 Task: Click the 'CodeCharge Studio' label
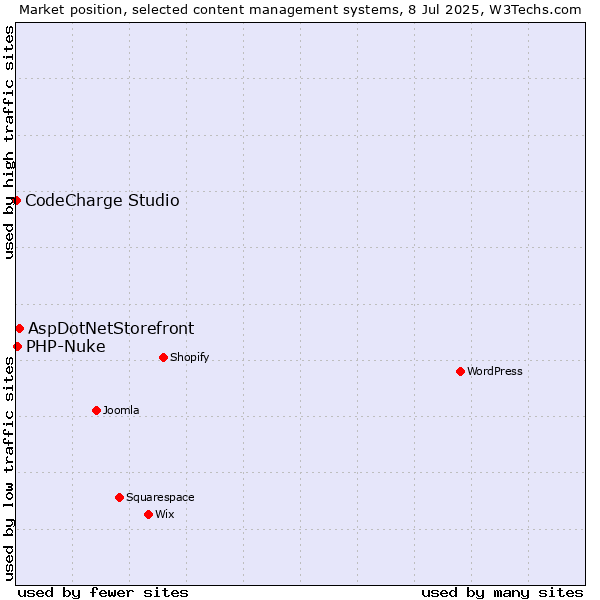click(x=102, y=201)
